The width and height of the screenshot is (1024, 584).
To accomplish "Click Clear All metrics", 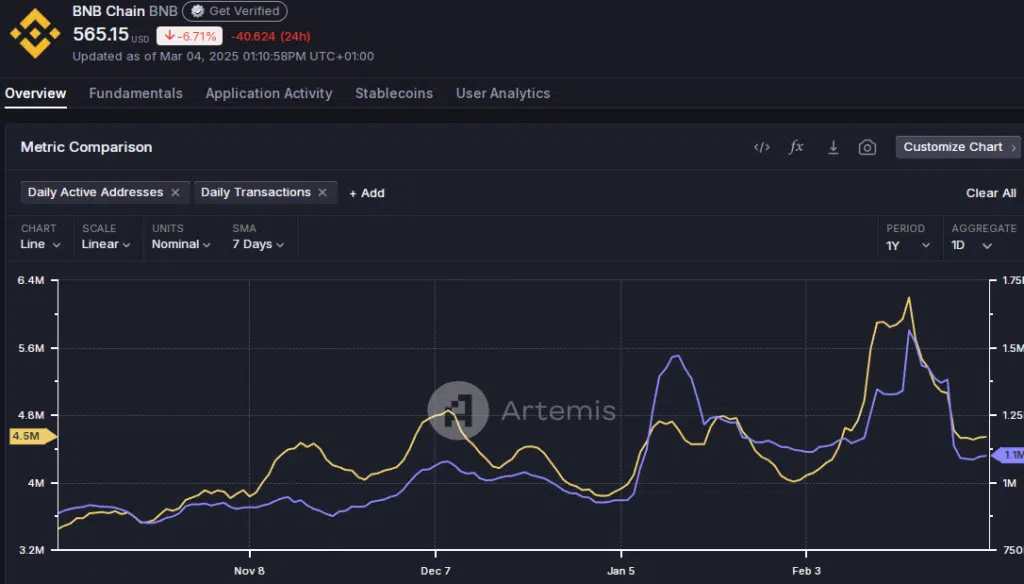I will [x=991, y=193].
